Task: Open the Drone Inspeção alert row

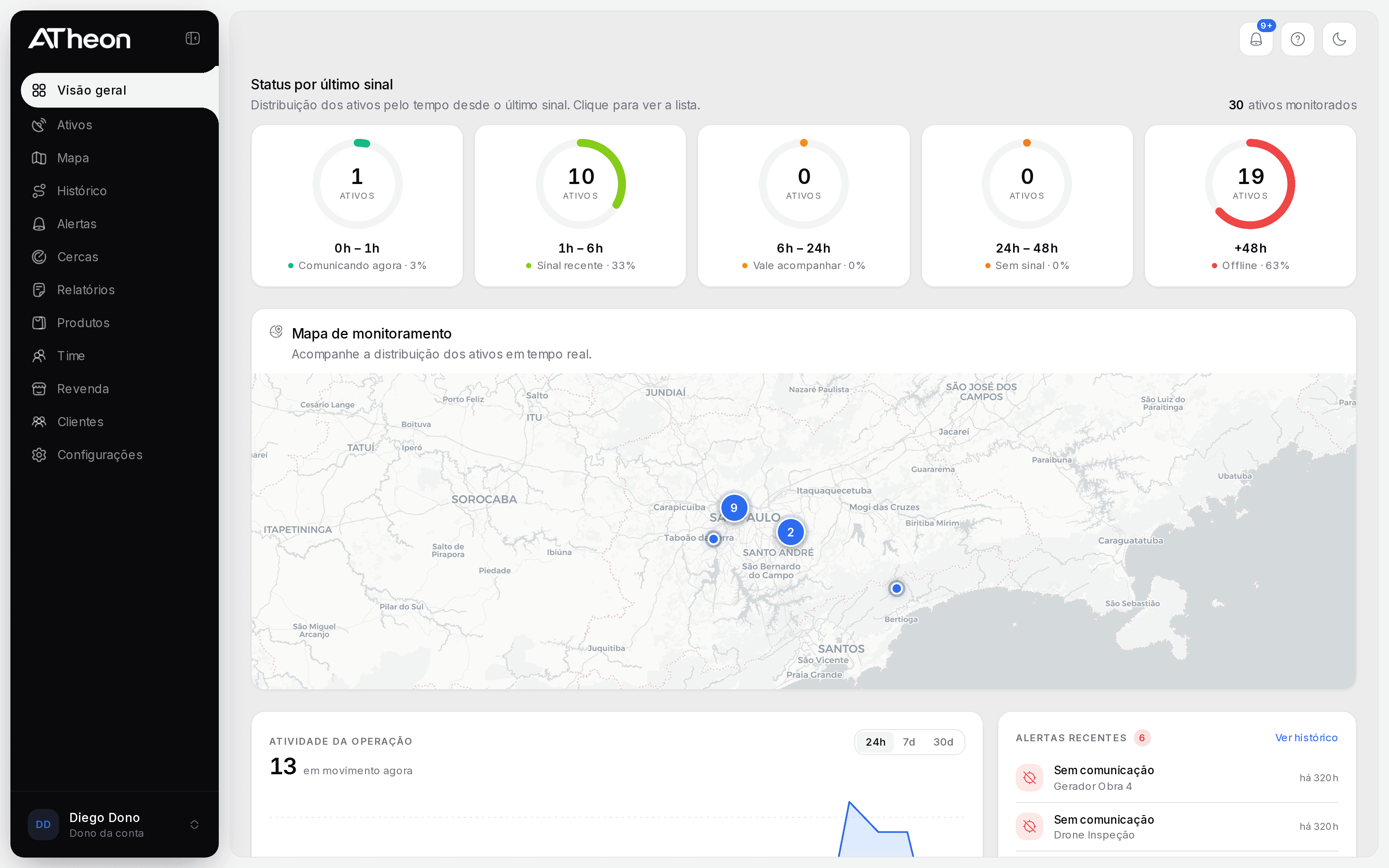Action: (1177, 827)
